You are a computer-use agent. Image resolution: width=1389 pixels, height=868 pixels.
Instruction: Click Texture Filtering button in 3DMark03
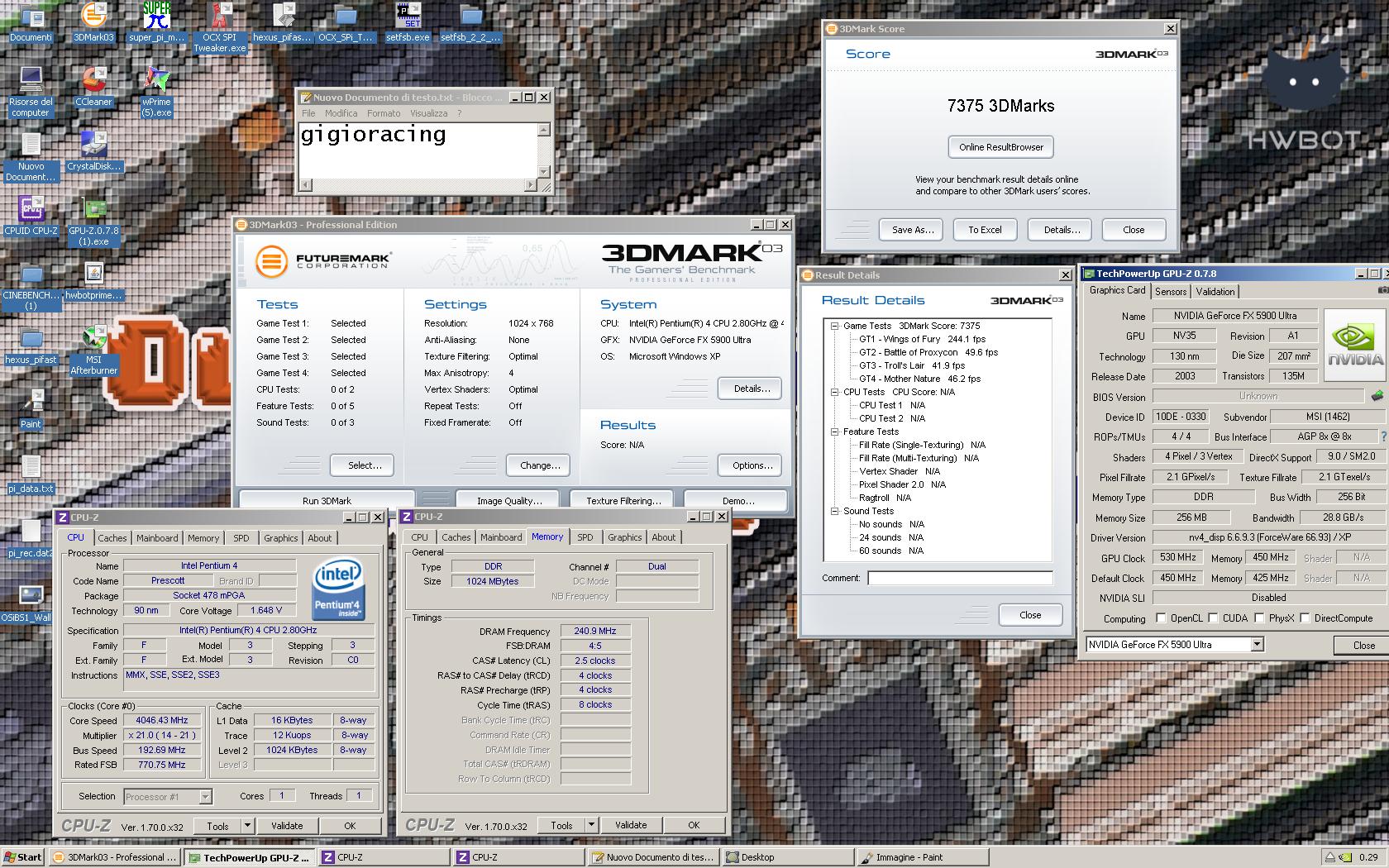pos(623,500)
